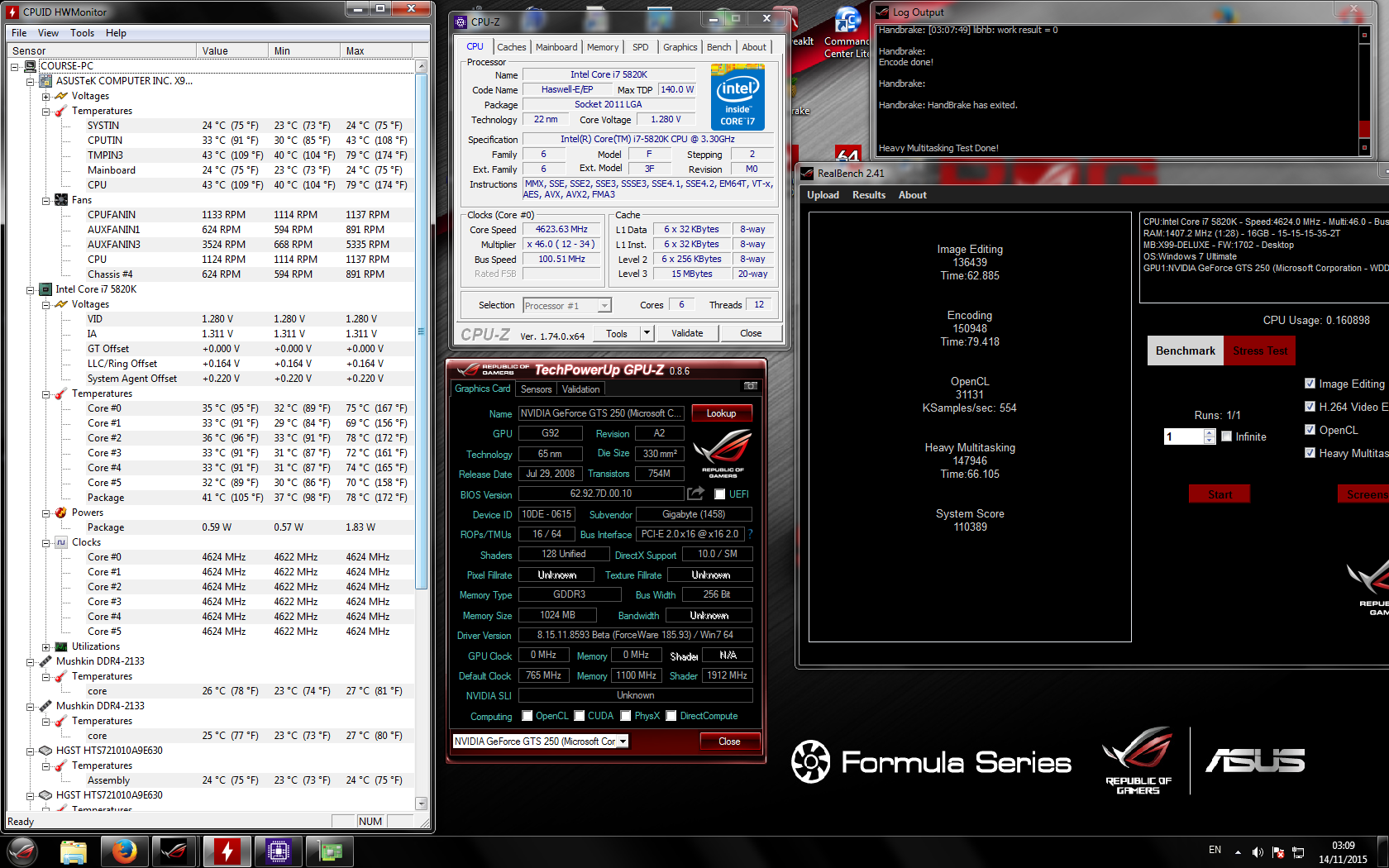This screenshot has width=1389, height=868.
Task: Open the HWMonitor Tools menu
Action: (82, 33)
